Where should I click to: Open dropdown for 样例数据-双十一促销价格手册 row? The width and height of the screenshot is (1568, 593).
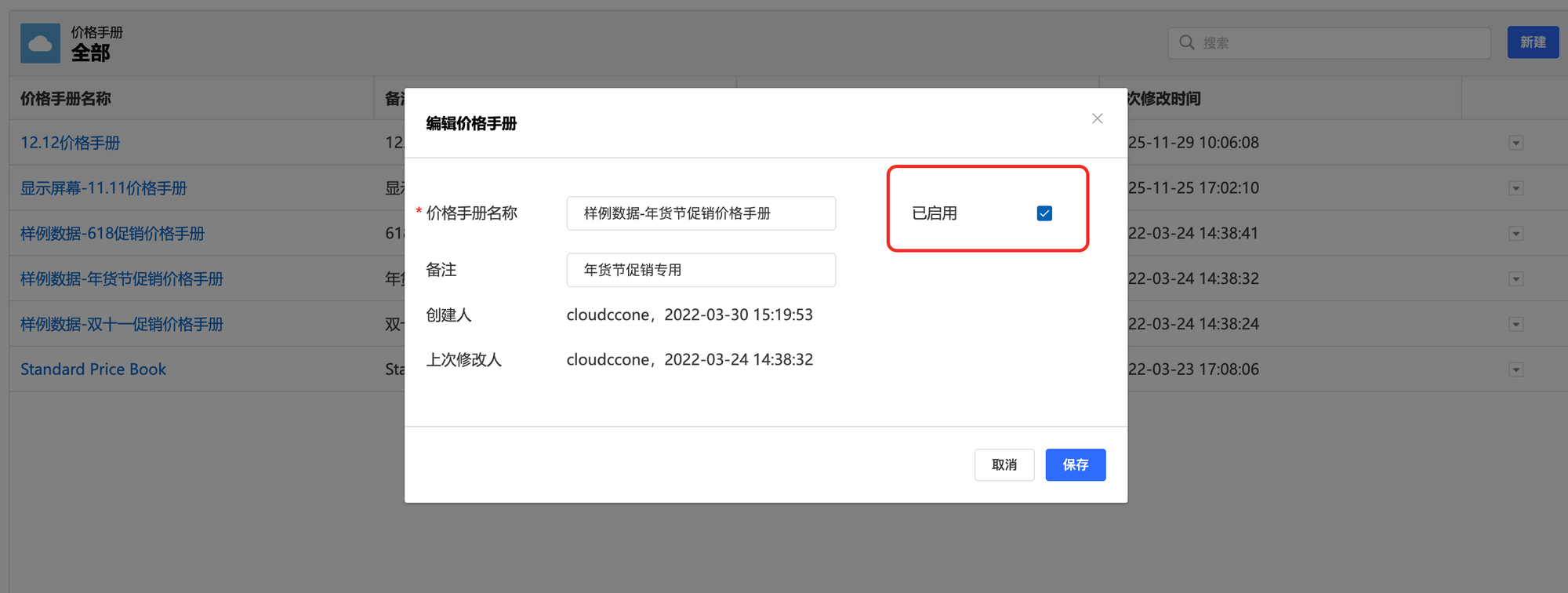1515,325
